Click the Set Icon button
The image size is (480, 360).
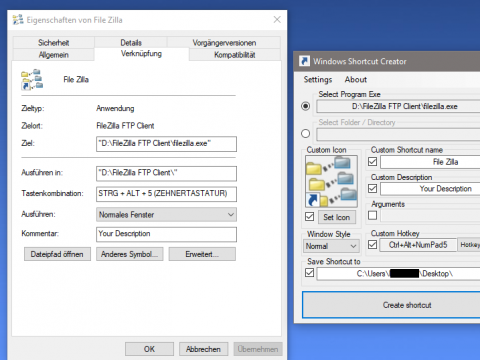(337, 217)
